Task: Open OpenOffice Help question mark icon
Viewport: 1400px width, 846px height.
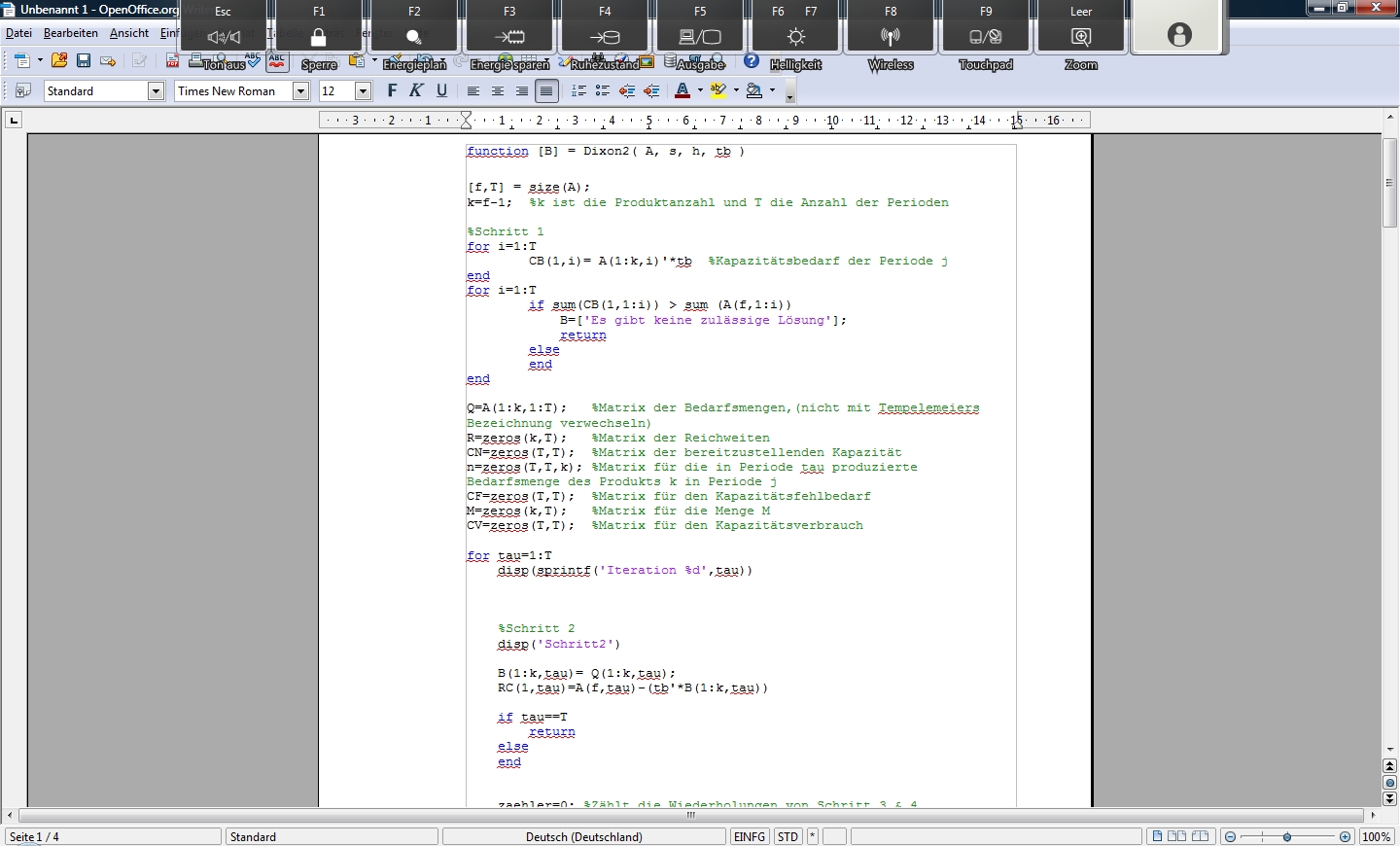Action: (752, 61)
